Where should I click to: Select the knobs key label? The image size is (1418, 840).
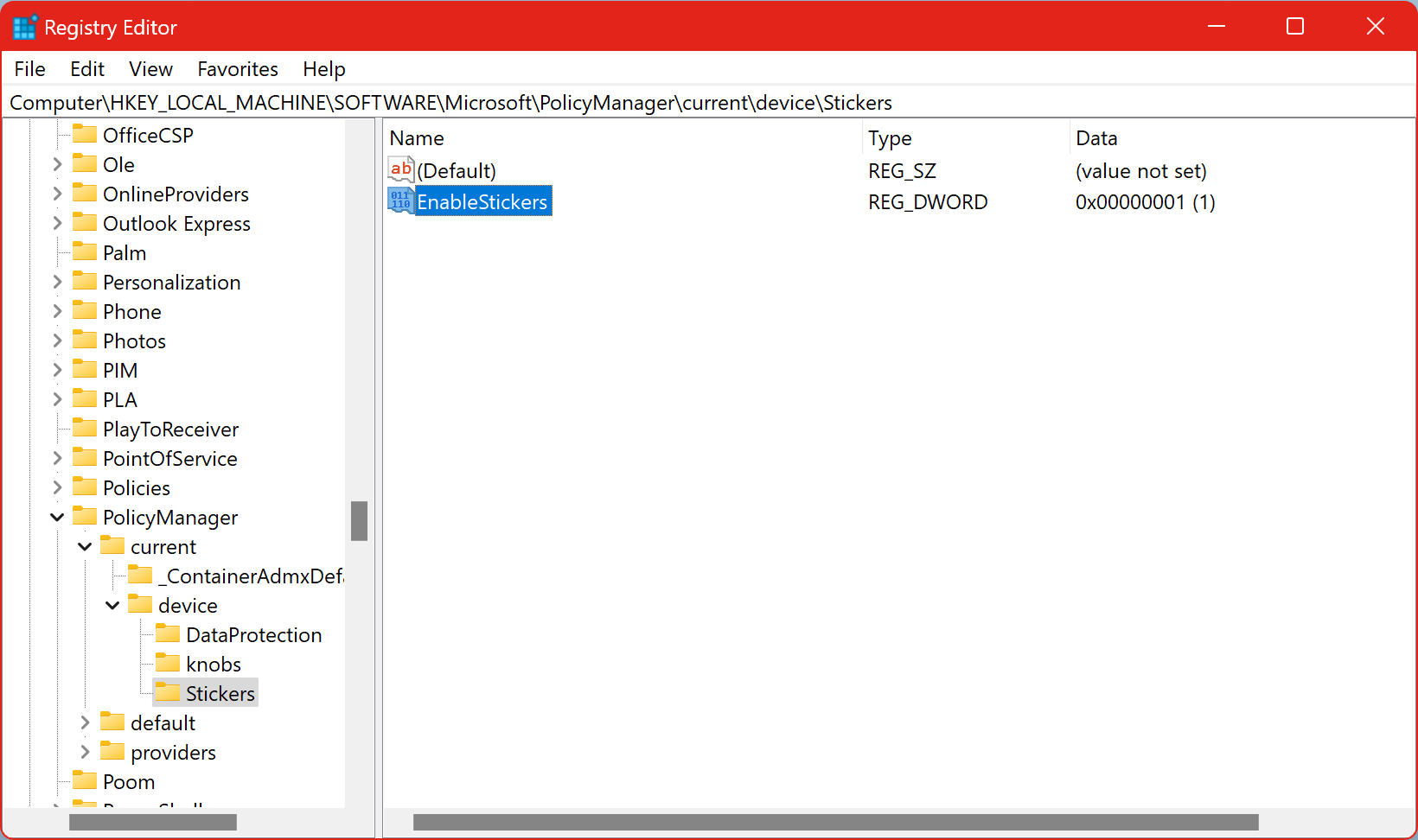(x=214, y=664)
